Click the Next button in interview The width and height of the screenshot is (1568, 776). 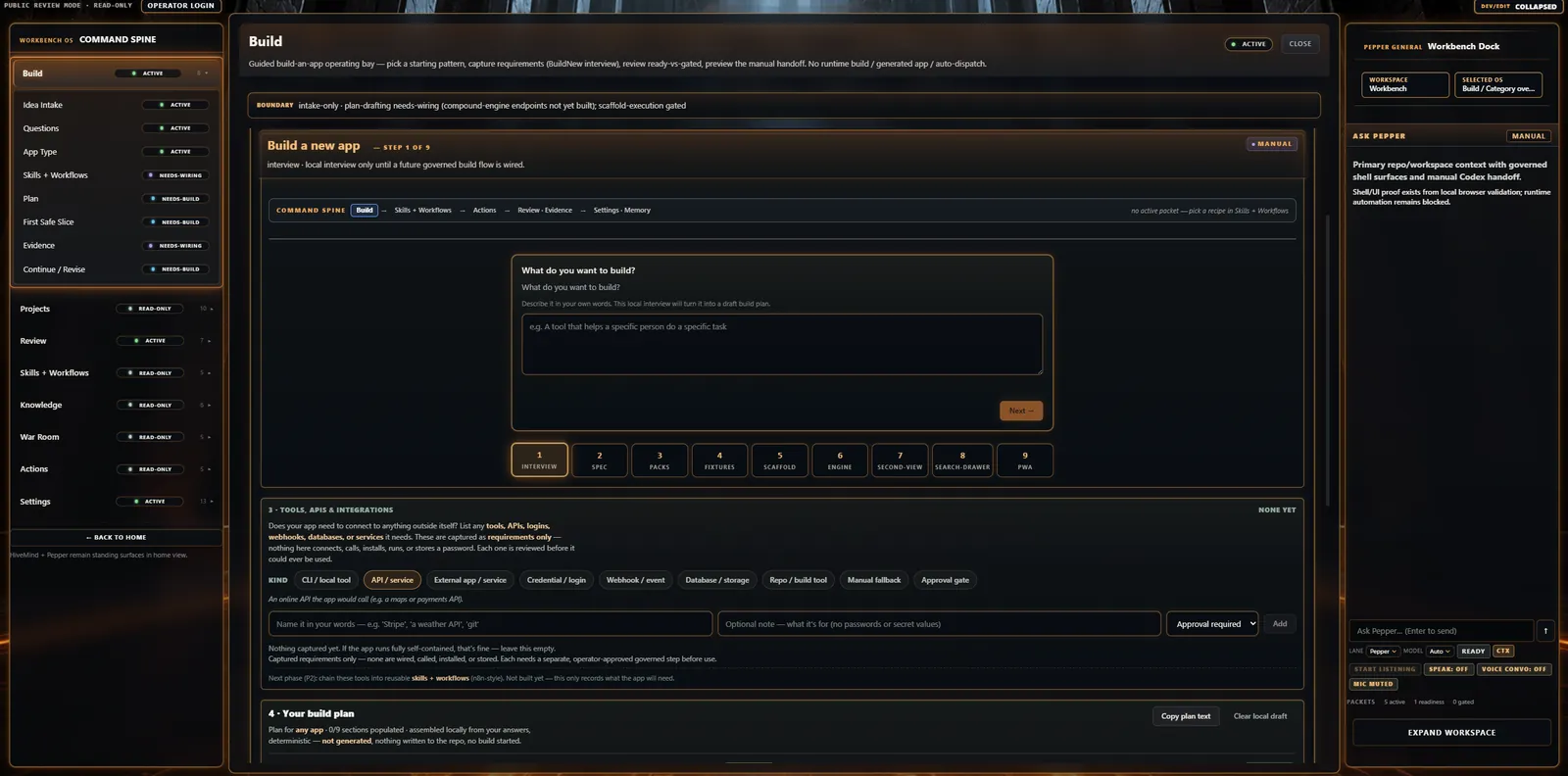pyautogui.click(x=1021, y=411)
